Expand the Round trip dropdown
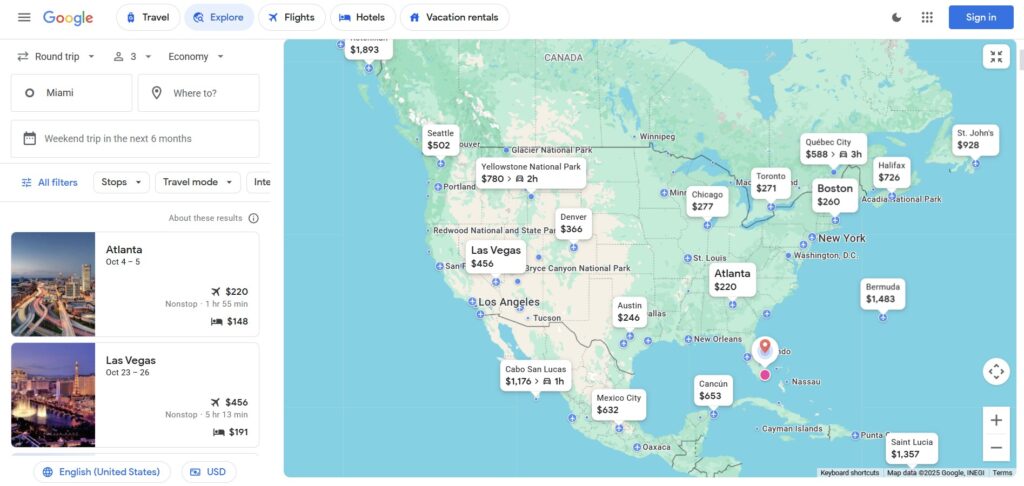Viewport: 1024px width, 486px height. [x=56, y=57]
